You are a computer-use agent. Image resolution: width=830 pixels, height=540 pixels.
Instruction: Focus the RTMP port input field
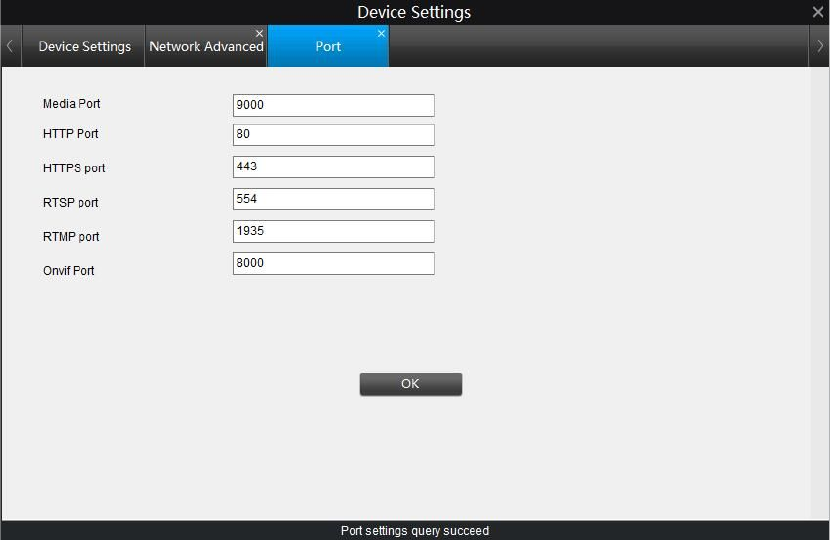point(333,231)
